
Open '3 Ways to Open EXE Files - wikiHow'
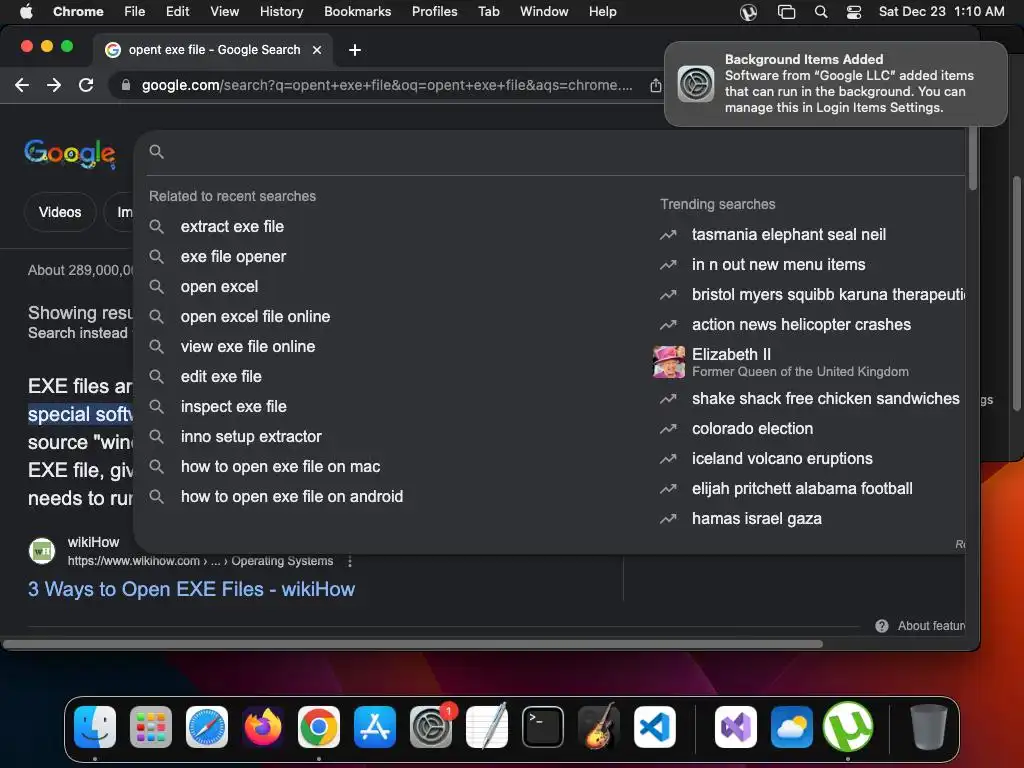(191, 589)
